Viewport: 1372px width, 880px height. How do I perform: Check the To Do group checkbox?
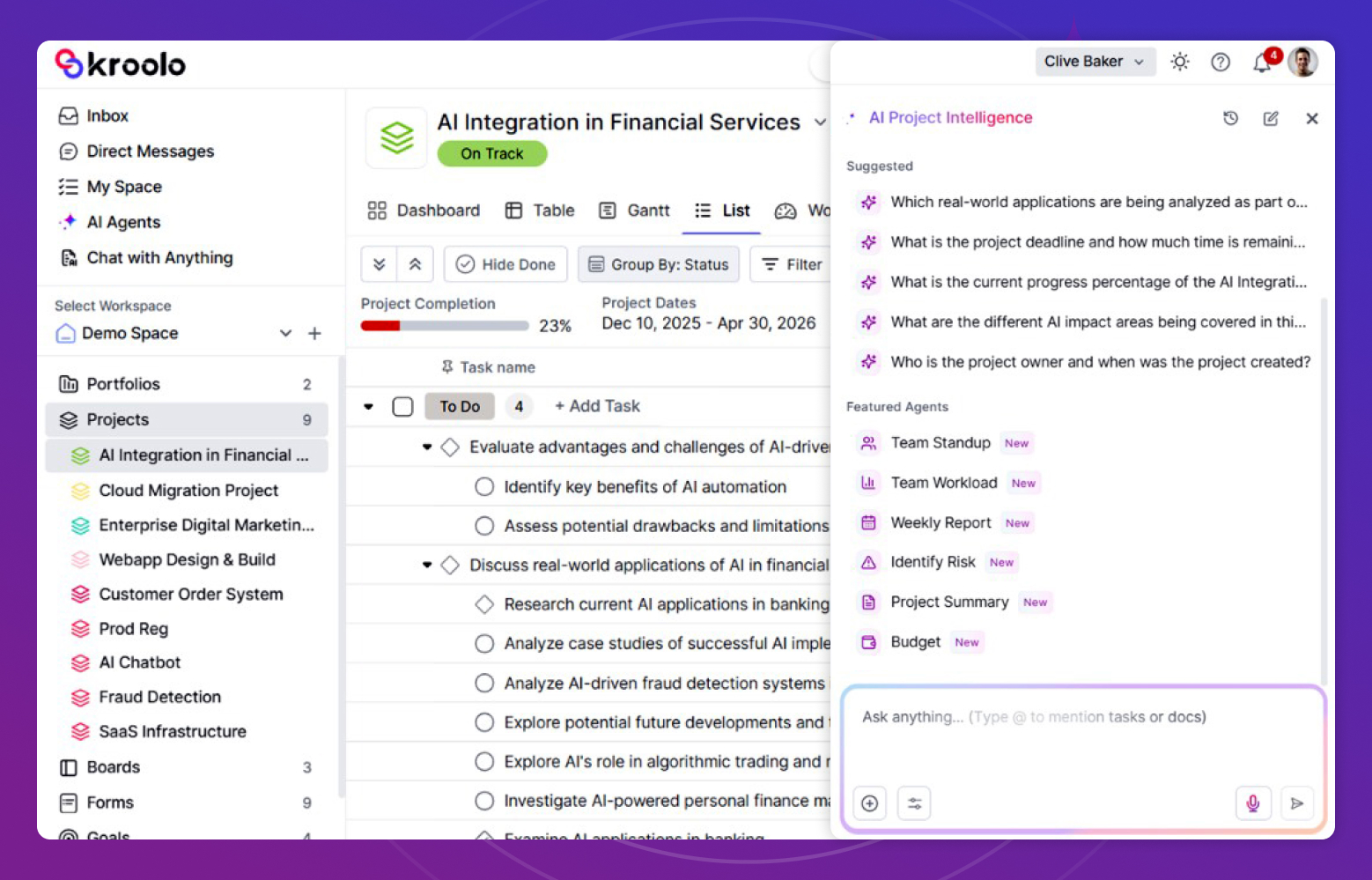402,406
